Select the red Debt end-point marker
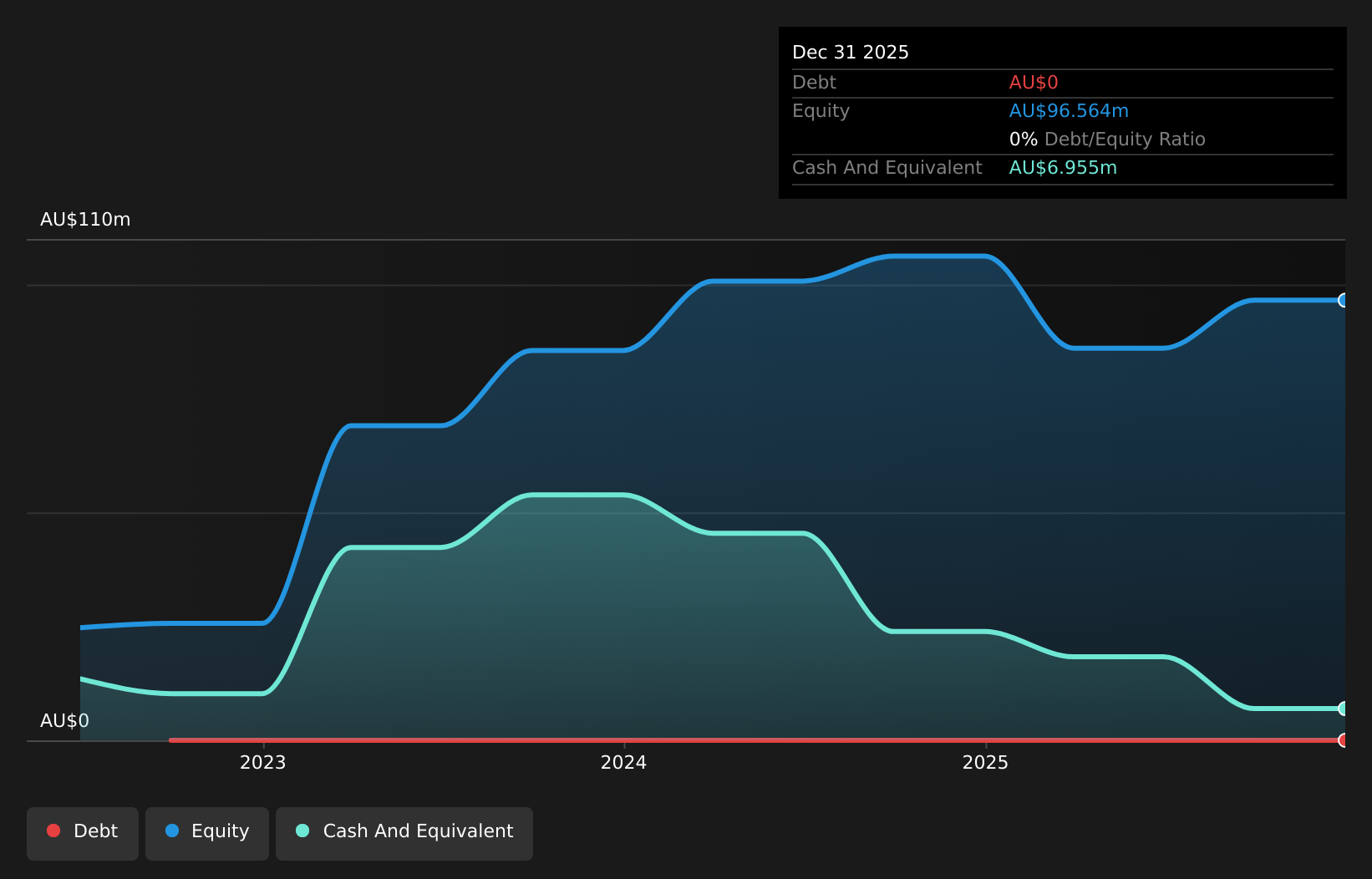The image size is (1372, 879). 1344,740
